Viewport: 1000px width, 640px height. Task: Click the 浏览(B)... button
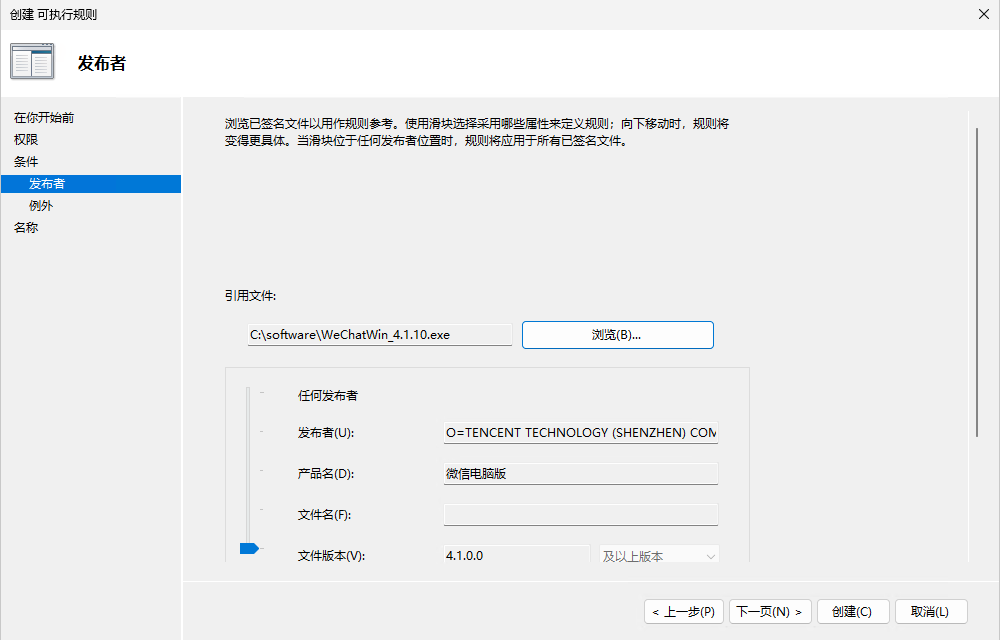point(617,335)
